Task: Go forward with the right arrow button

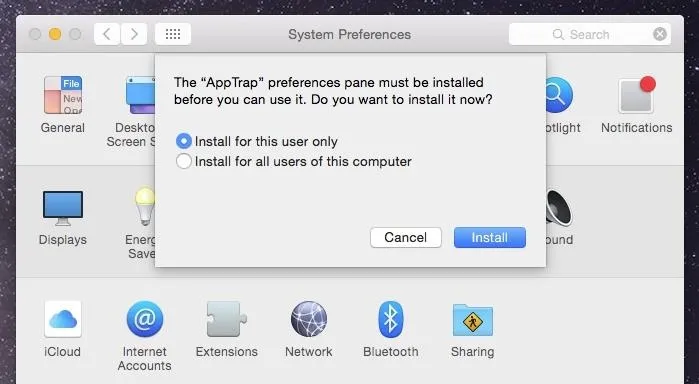Action: pyautogui.click(x=134, y=34)
